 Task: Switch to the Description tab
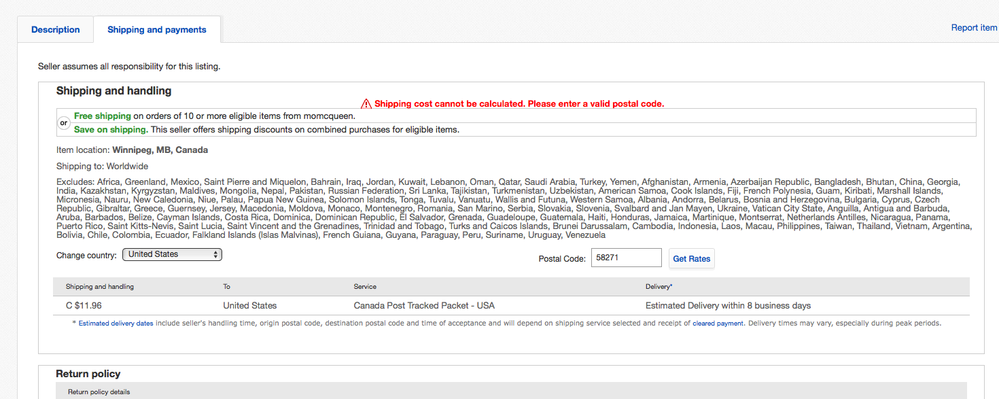coord(55,29)
